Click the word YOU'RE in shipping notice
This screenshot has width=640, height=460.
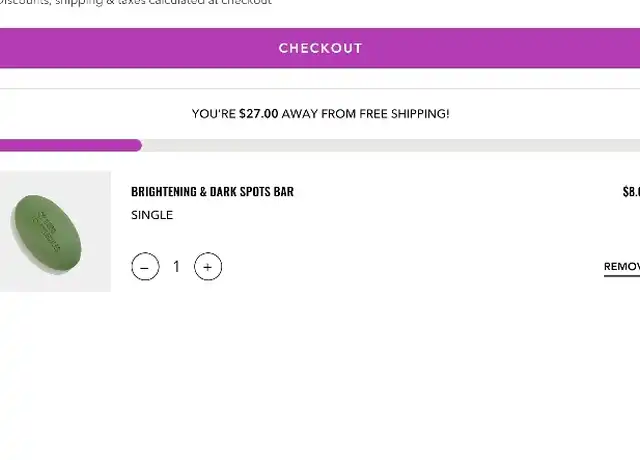(x=213, y=113)
